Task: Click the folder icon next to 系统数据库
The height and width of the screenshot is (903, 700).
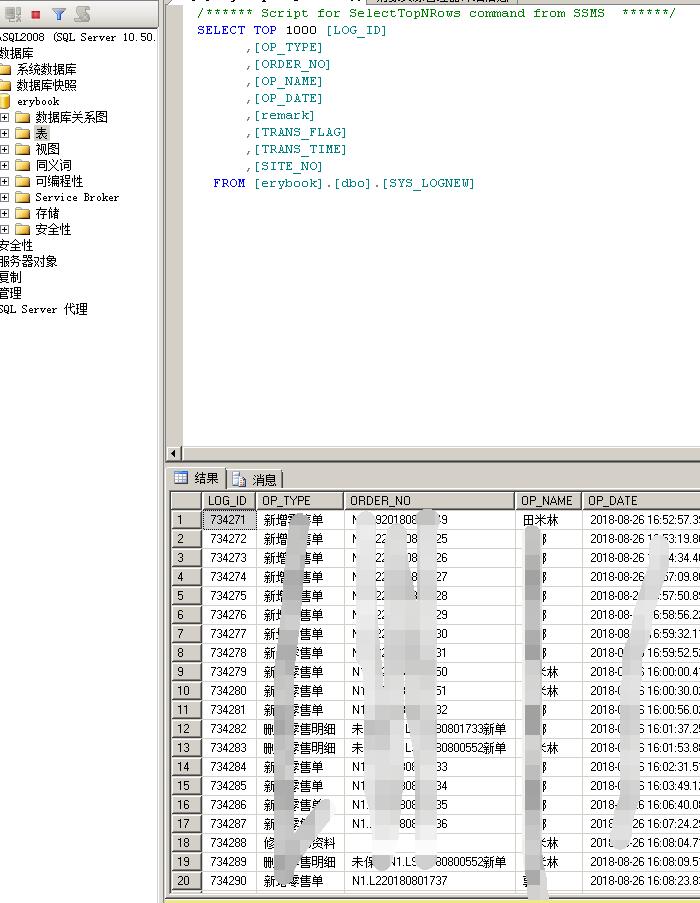Action: (x=5, y=70)
